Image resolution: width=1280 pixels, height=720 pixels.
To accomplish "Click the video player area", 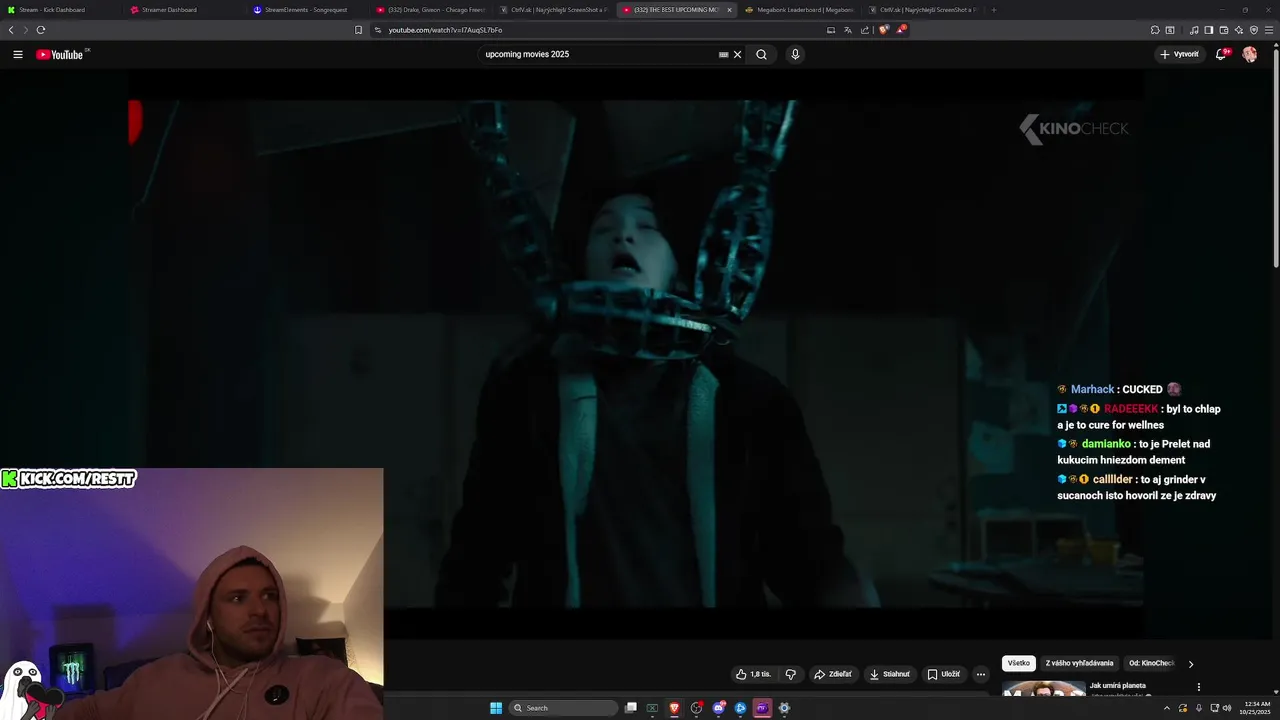I will (x=636, y=354).
